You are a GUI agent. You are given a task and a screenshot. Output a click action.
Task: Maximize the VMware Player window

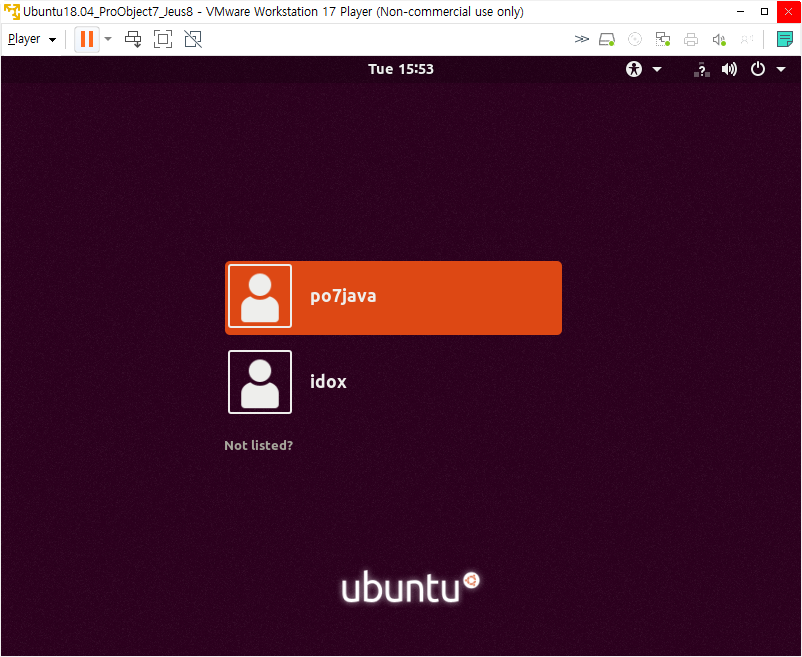pos(765,11)
